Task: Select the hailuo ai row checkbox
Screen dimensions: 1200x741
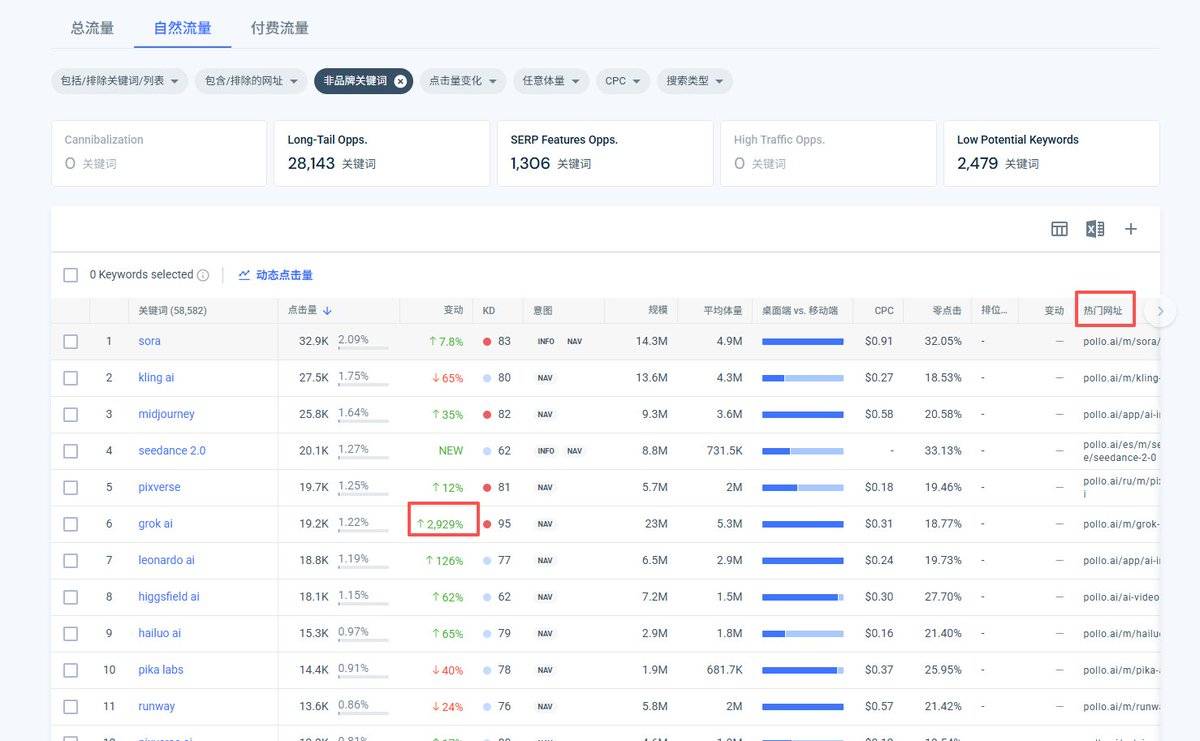Action: [70, 633]
